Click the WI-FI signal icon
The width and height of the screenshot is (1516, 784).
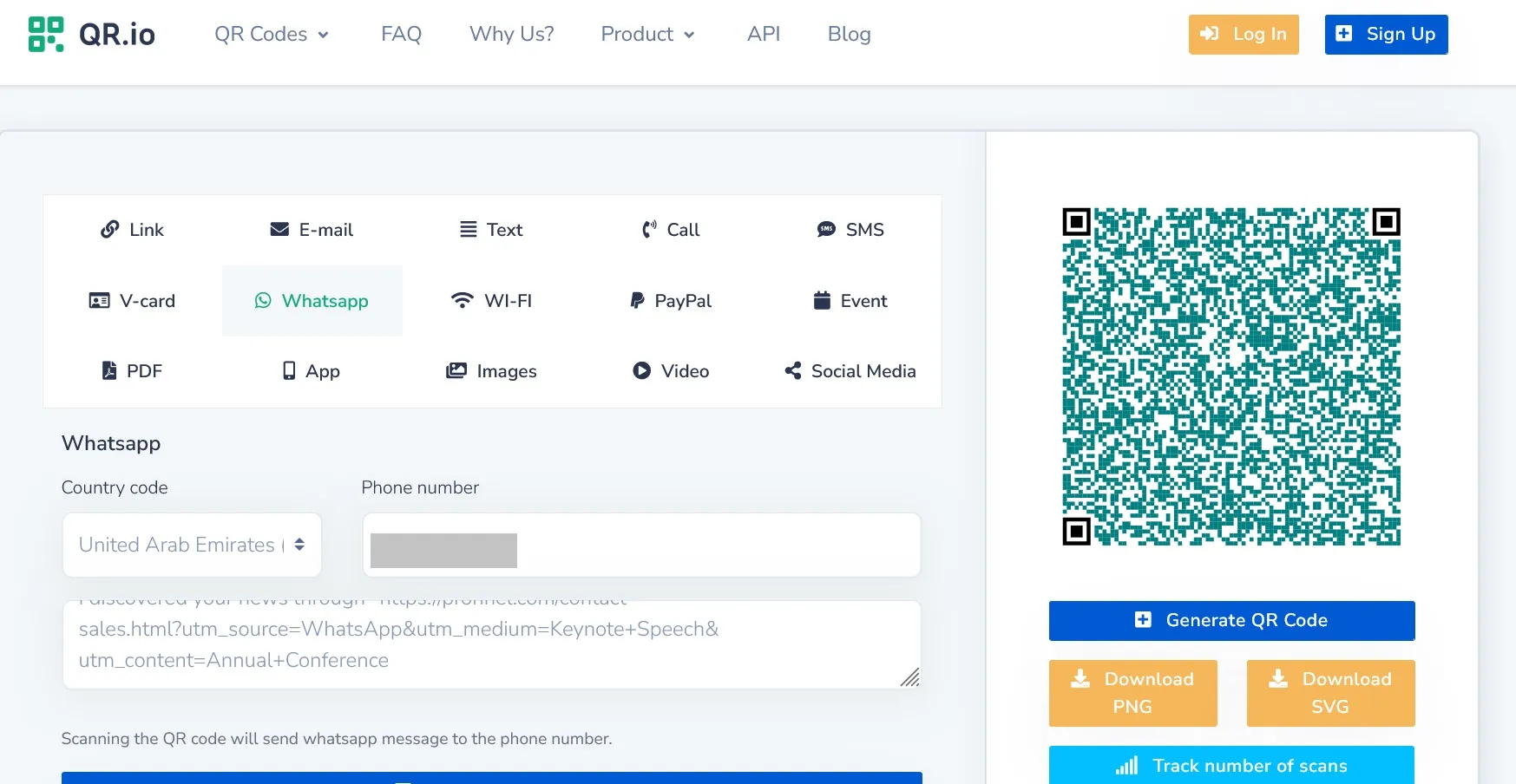pyautogui.click(x=463, y=301)
